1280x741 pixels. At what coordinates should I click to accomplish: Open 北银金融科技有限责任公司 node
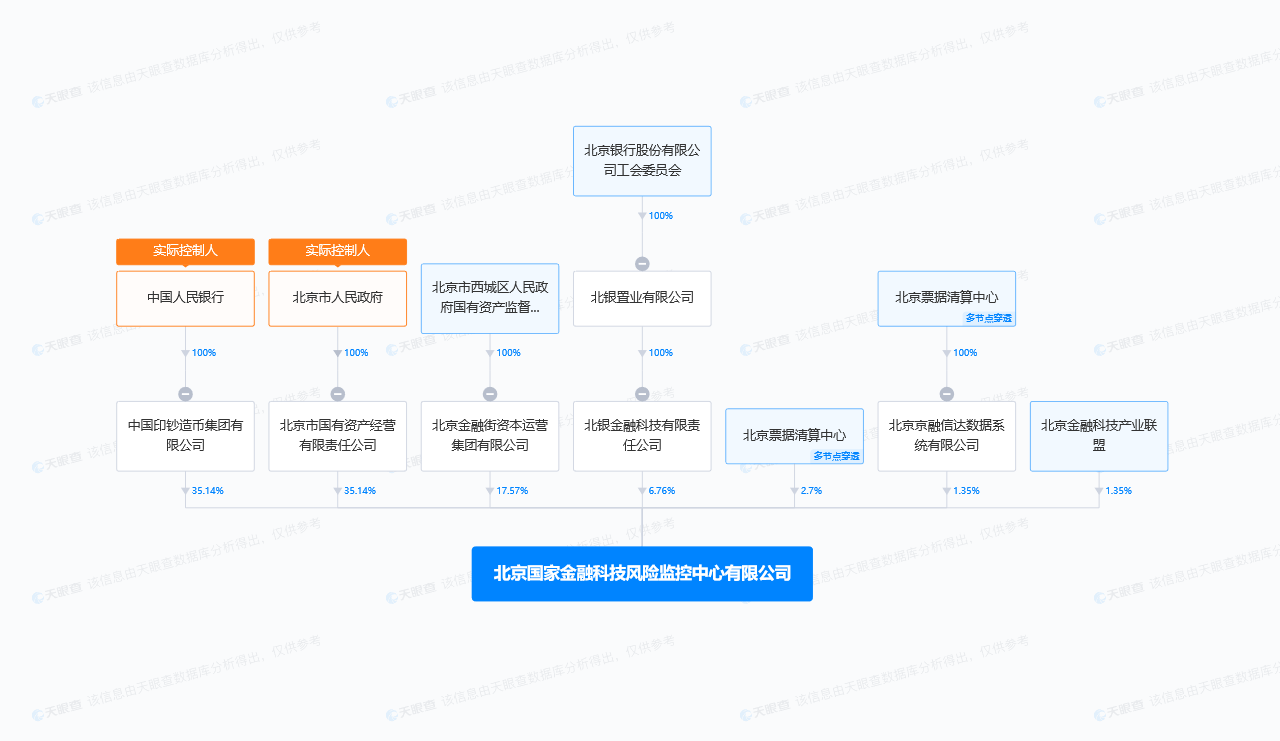pyautogui.click(x=642, y=436)
